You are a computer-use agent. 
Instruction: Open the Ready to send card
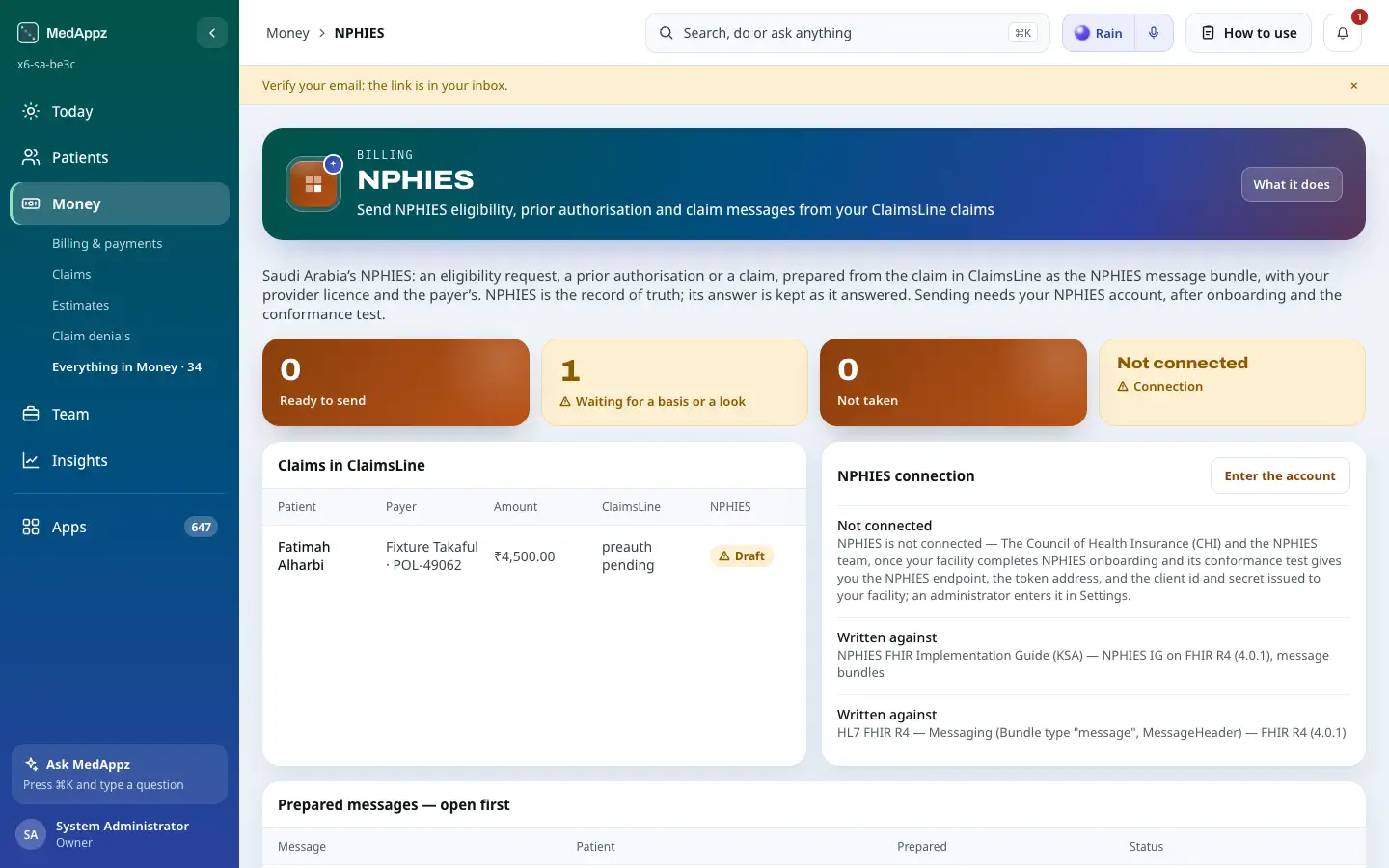[x=395, y=382]
